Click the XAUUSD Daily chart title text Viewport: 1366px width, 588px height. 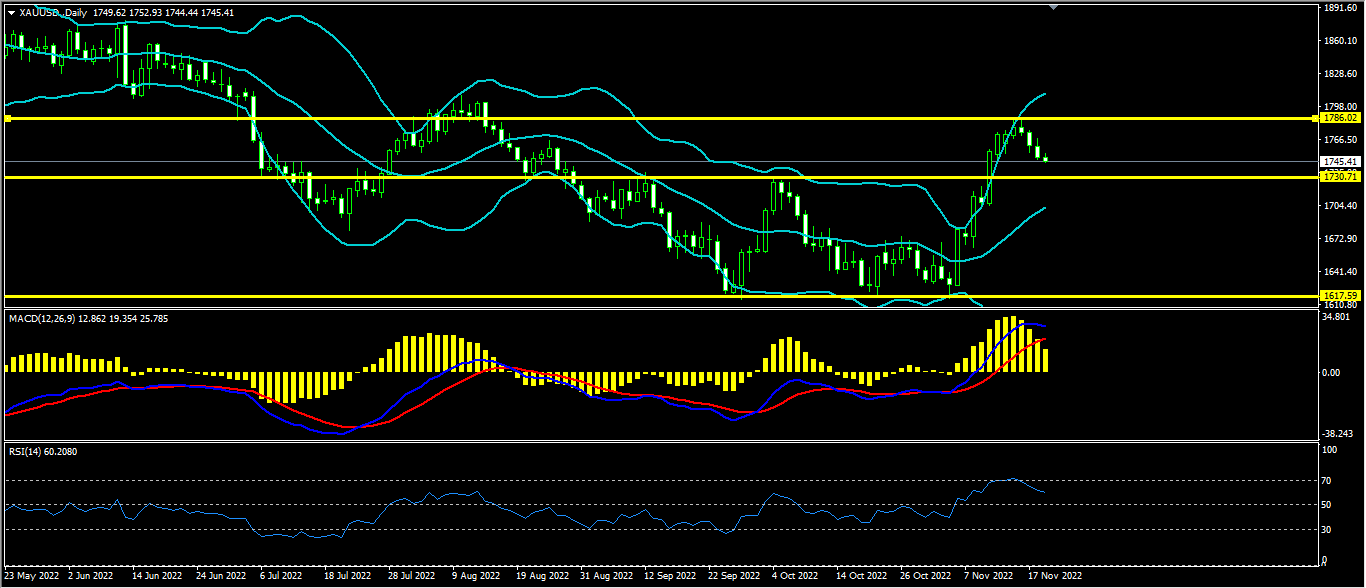(54, 12)
